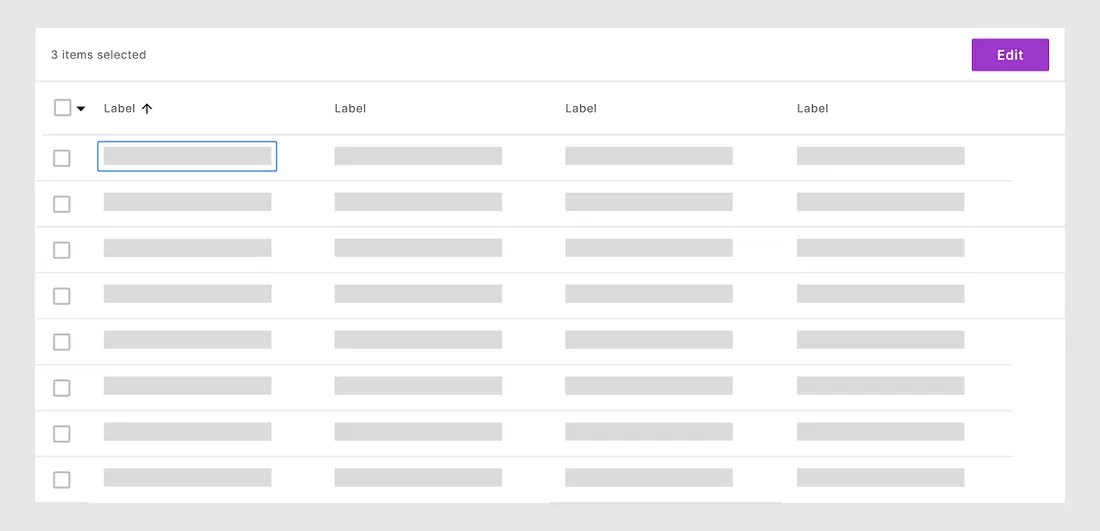Check the seventh row's checkbox
Viewport: 1100px width, 531px height.
click(x=62, y=434)
